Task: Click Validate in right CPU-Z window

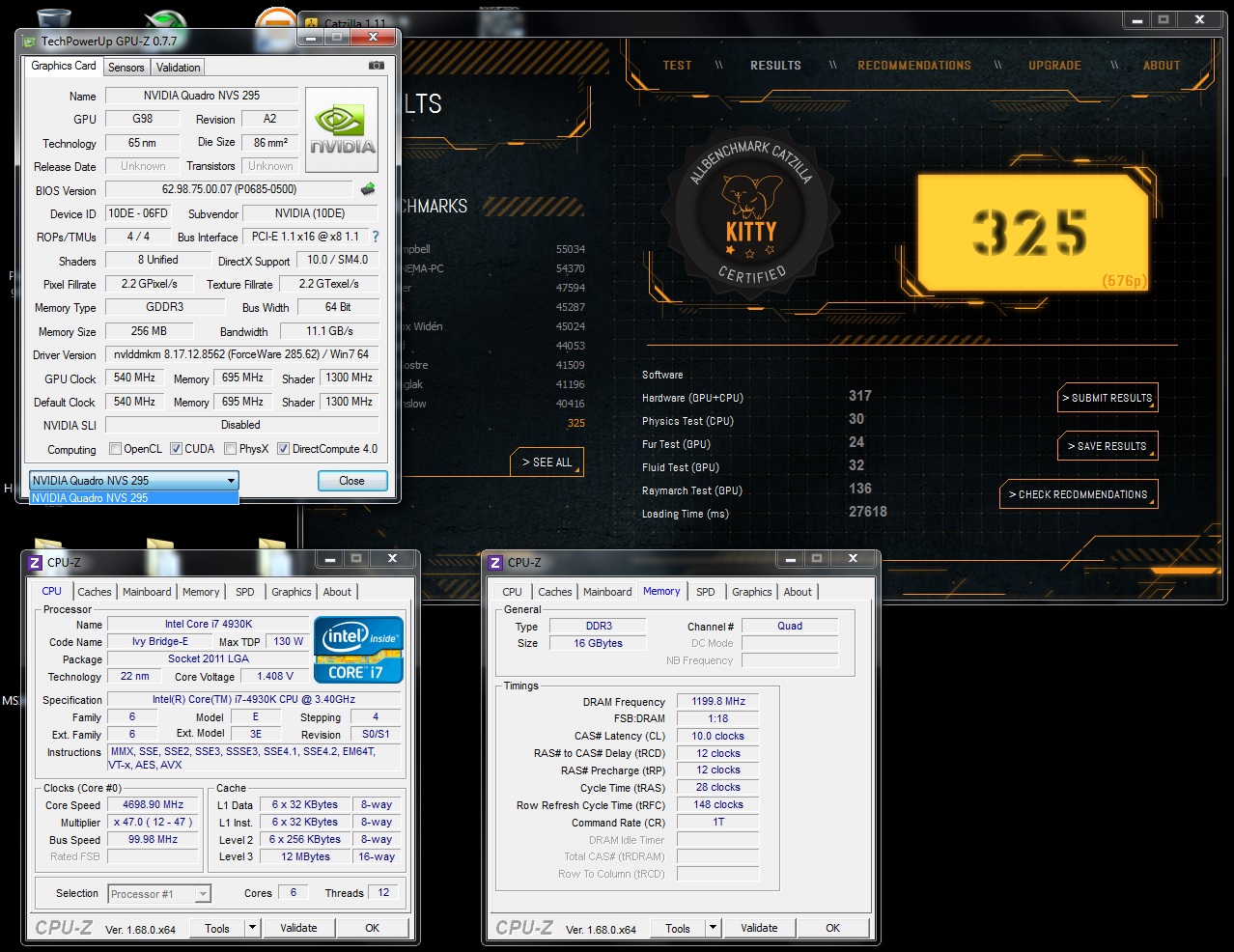Action: point(759,928)
